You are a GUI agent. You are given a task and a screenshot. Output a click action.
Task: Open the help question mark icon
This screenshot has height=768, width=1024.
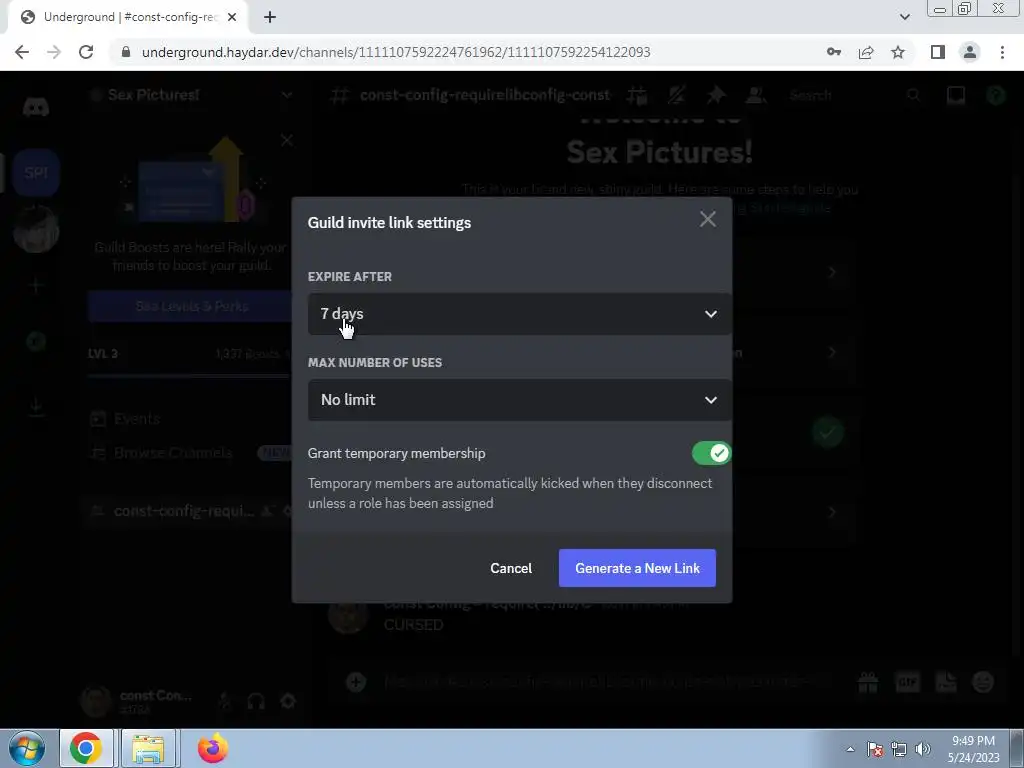996,95
